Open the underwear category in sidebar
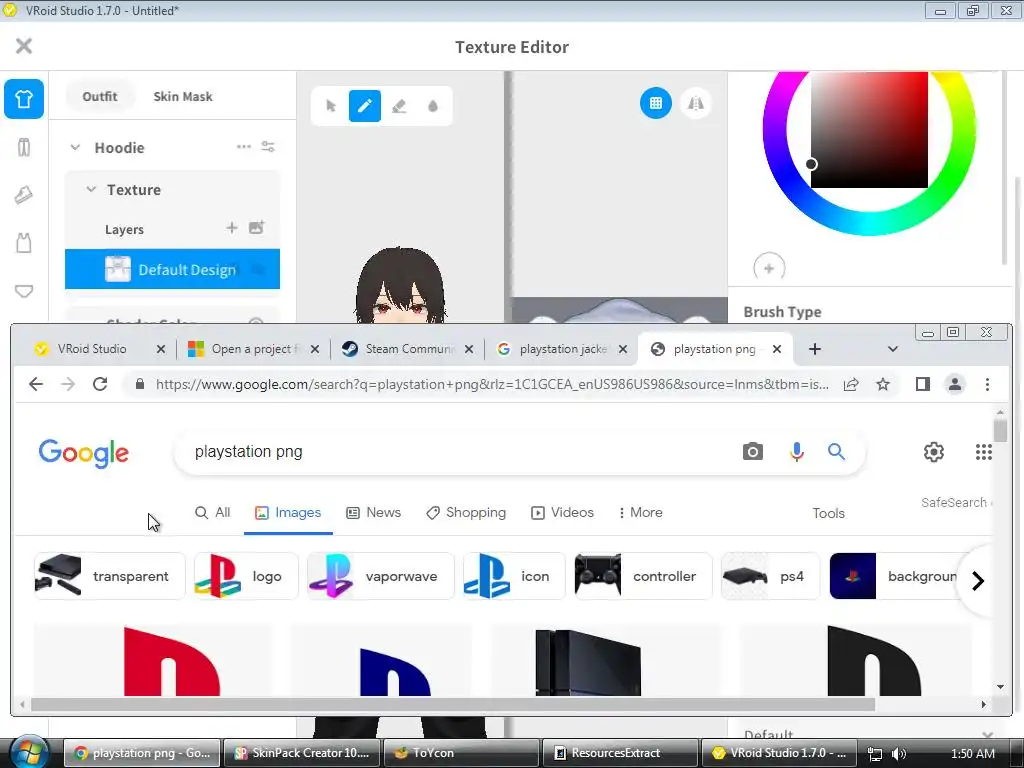 [24, 291]
